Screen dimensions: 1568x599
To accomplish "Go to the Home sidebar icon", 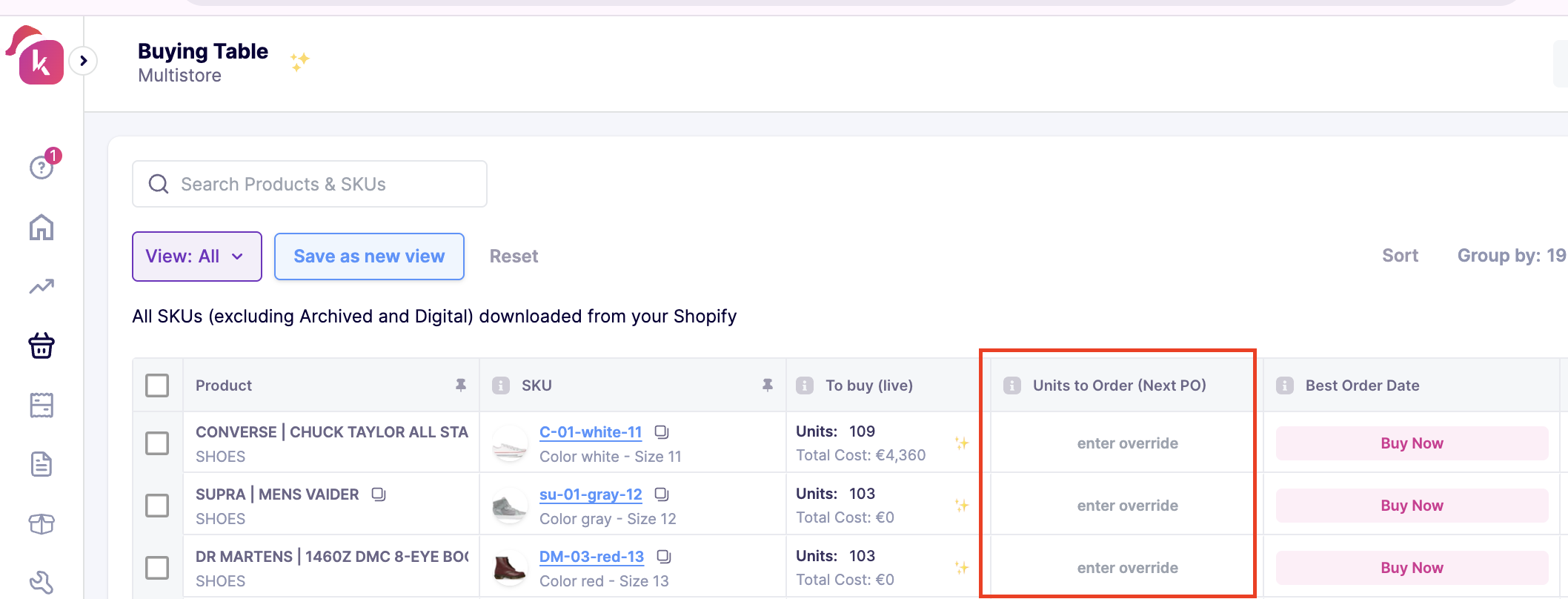I will click(x=41, y=228).
